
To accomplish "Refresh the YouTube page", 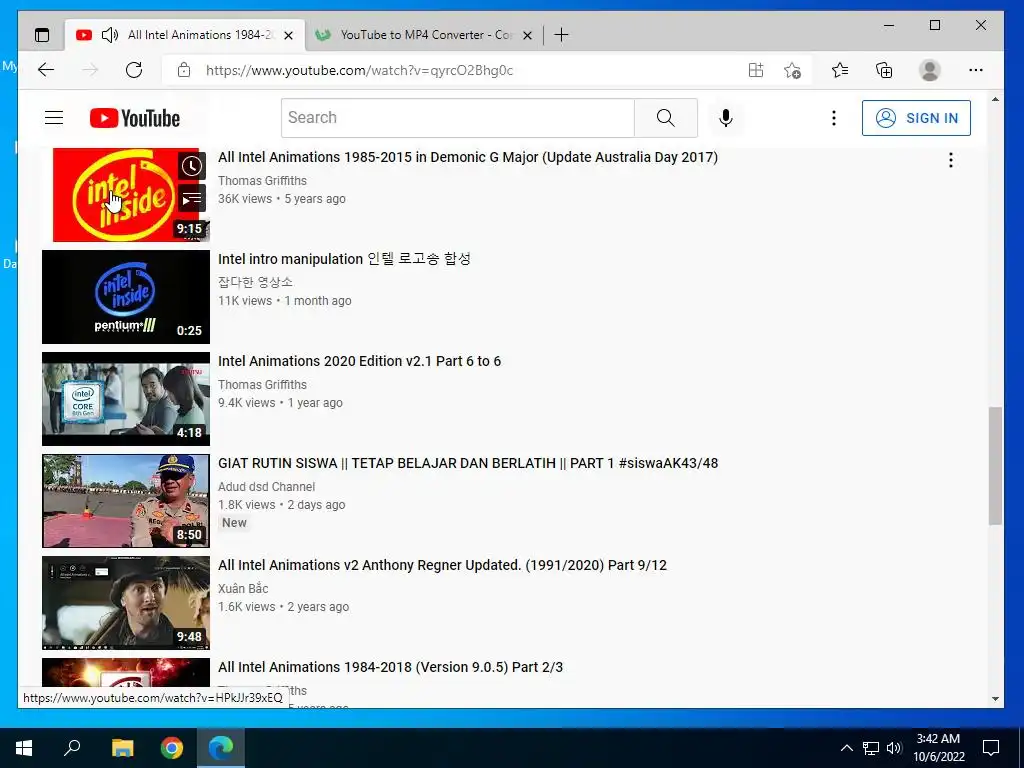I will [134, 70].
